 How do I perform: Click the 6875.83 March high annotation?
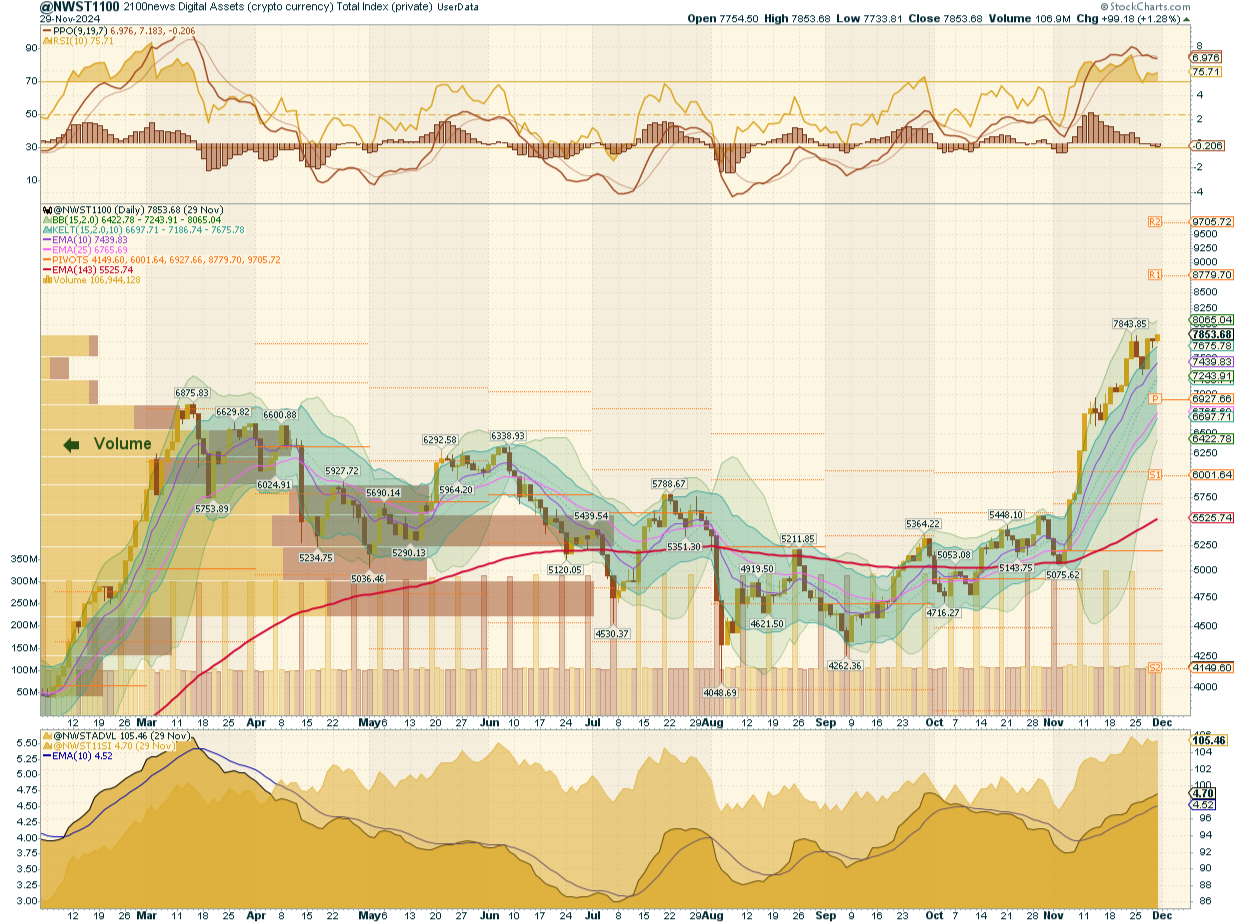pyautogui.click(x=191, y=393)
